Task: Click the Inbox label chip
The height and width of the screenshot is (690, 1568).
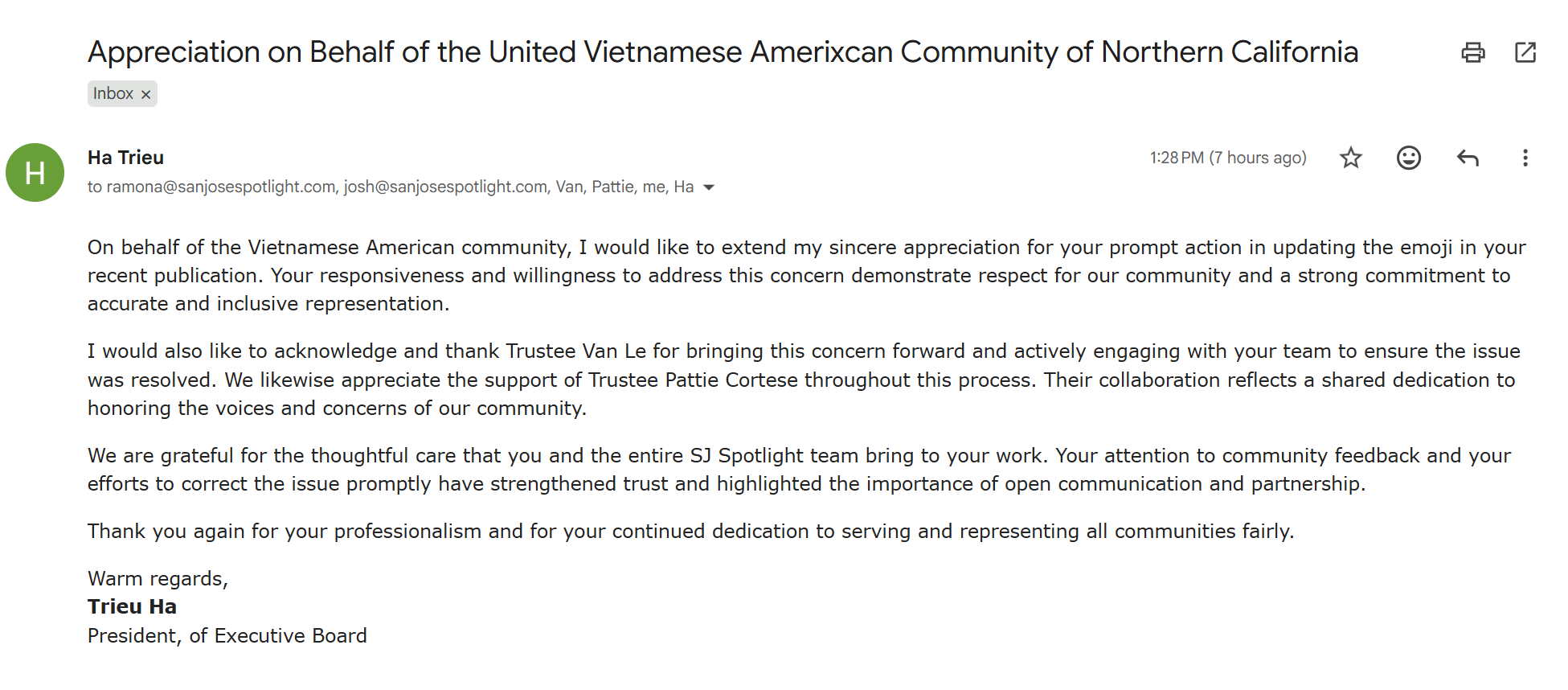Action: [x=113, y=94]
